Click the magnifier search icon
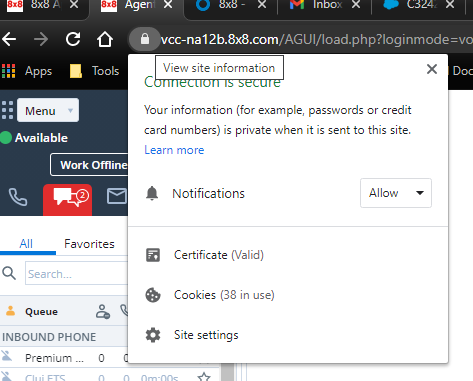Image resolution: width=473 pixels, height=381 pixels. point(9,273)
